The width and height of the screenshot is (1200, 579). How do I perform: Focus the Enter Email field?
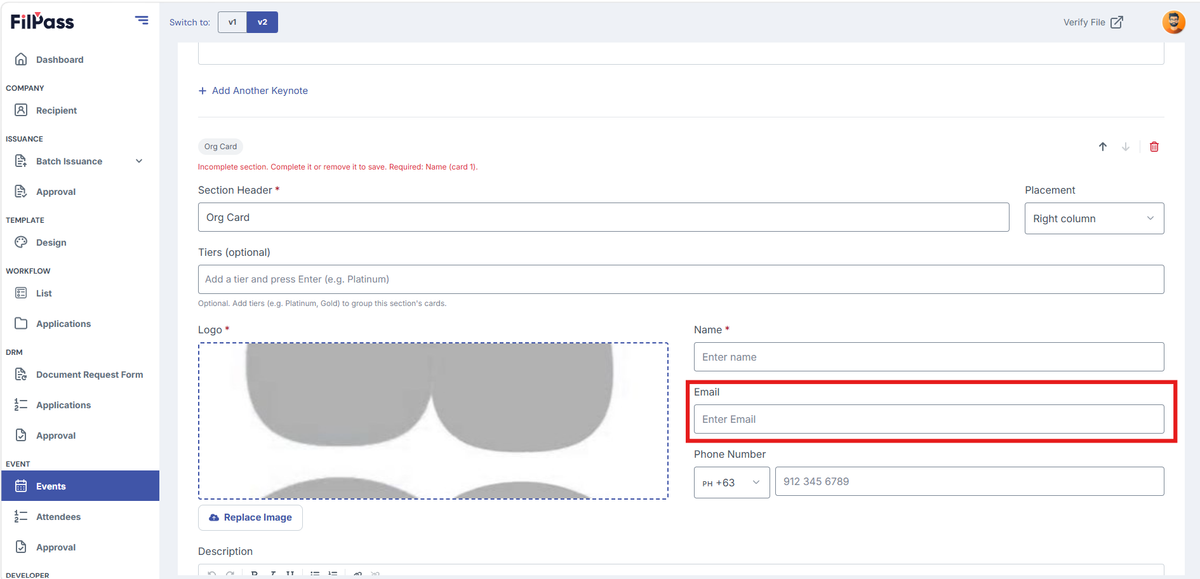(929, 419)
